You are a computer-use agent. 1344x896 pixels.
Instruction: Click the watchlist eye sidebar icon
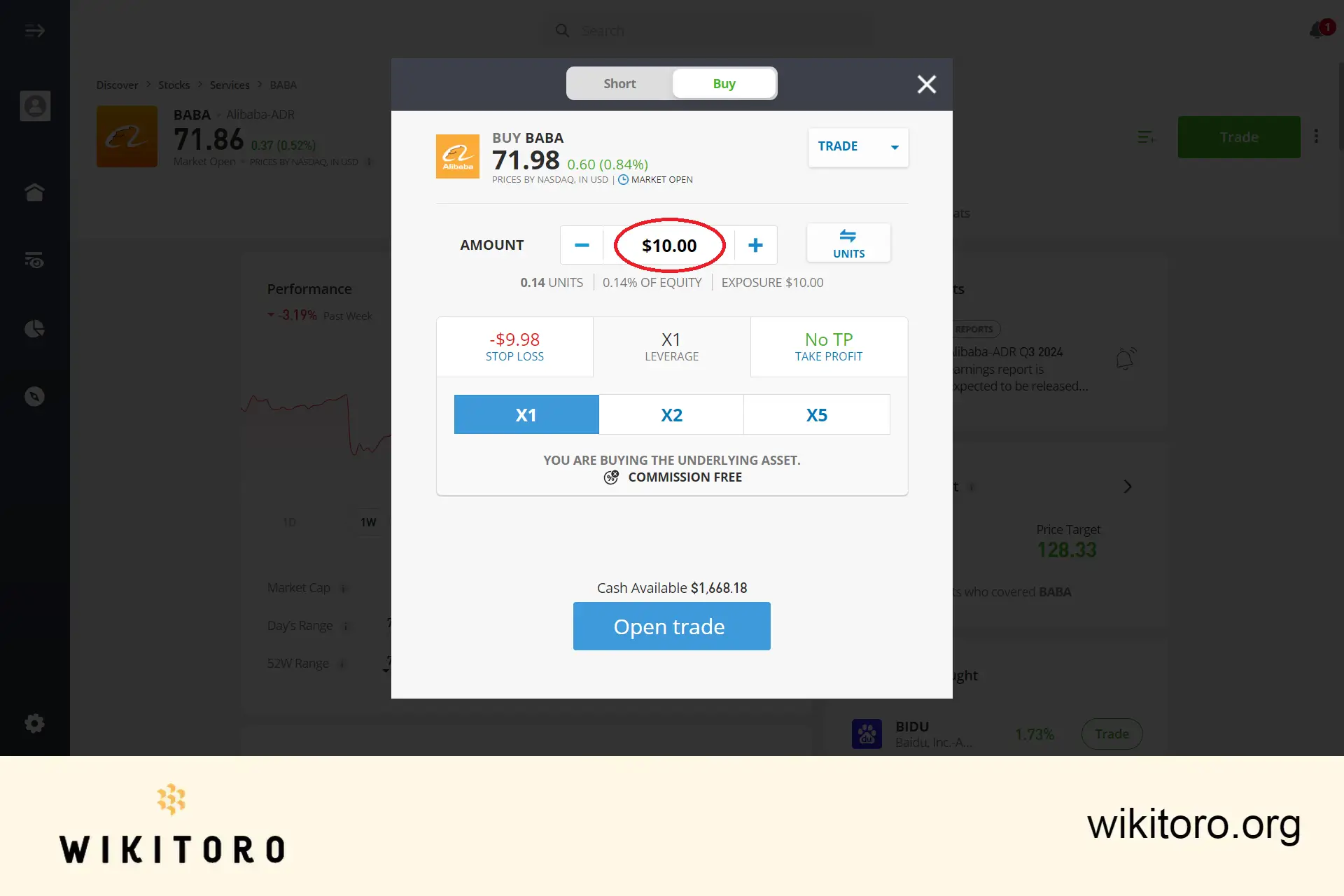[x=35, y=260]
